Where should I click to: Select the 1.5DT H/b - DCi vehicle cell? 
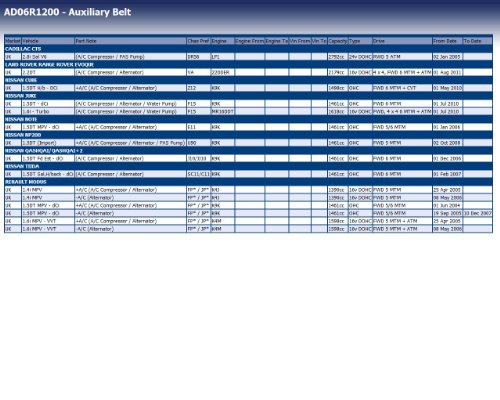coord(48,88)
